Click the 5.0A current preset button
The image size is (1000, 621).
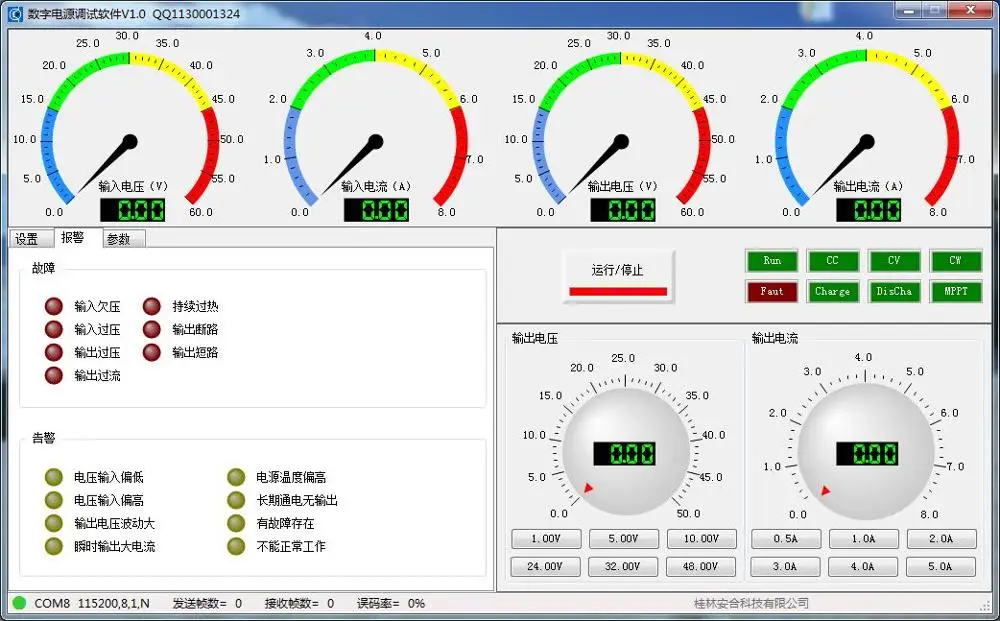941,566
